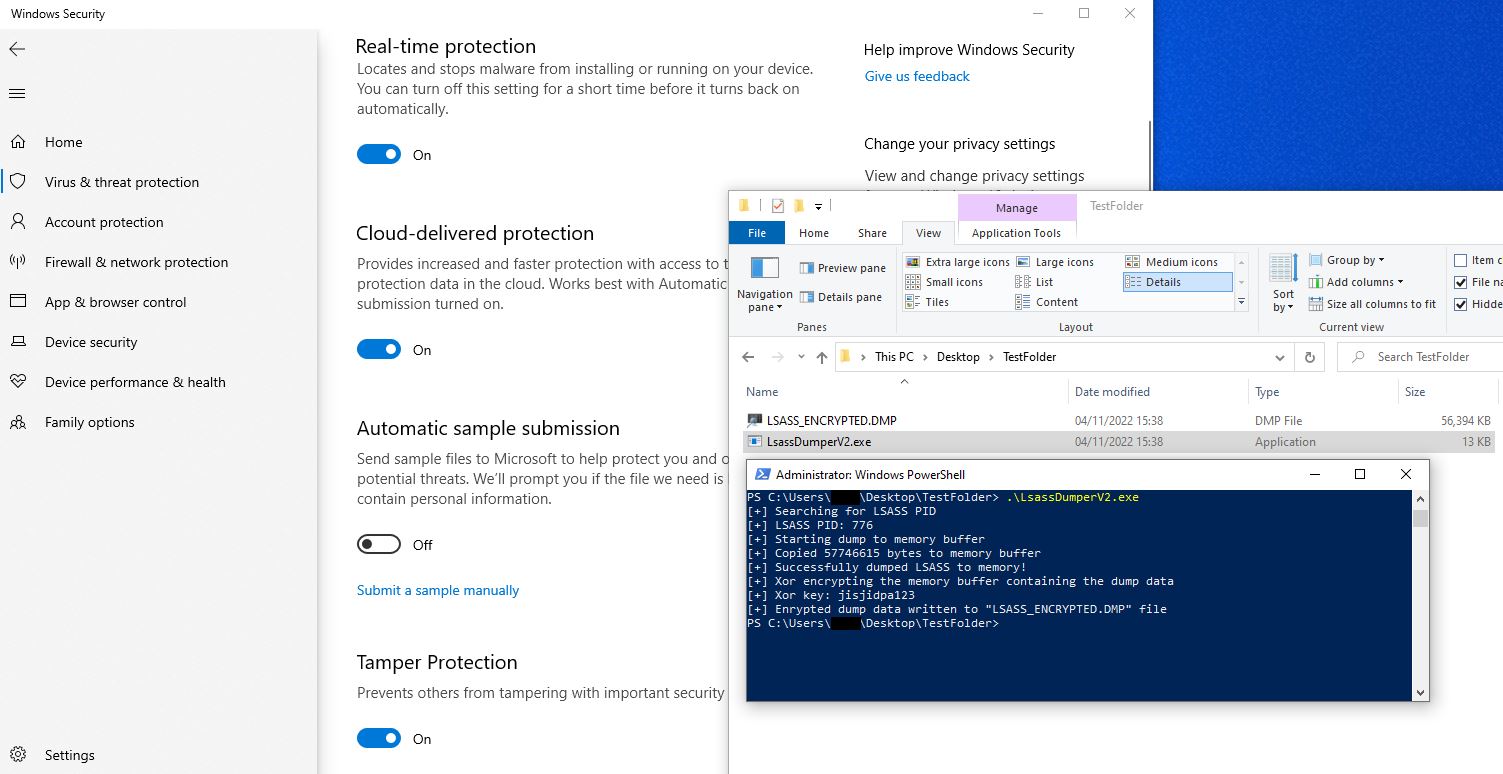Image resolution: width=1503 pixels, height=774 pixels.
Task: Select List layout in Explorer
Action: click(1034, 282)
